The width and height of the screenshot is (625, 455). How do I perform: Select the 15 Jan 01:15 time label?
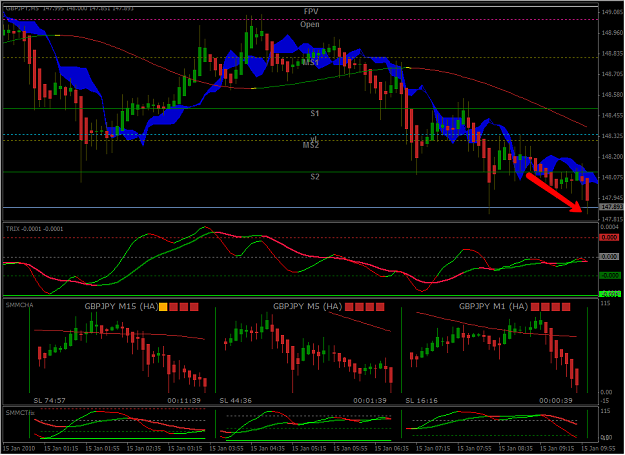[x=61, y=449]
